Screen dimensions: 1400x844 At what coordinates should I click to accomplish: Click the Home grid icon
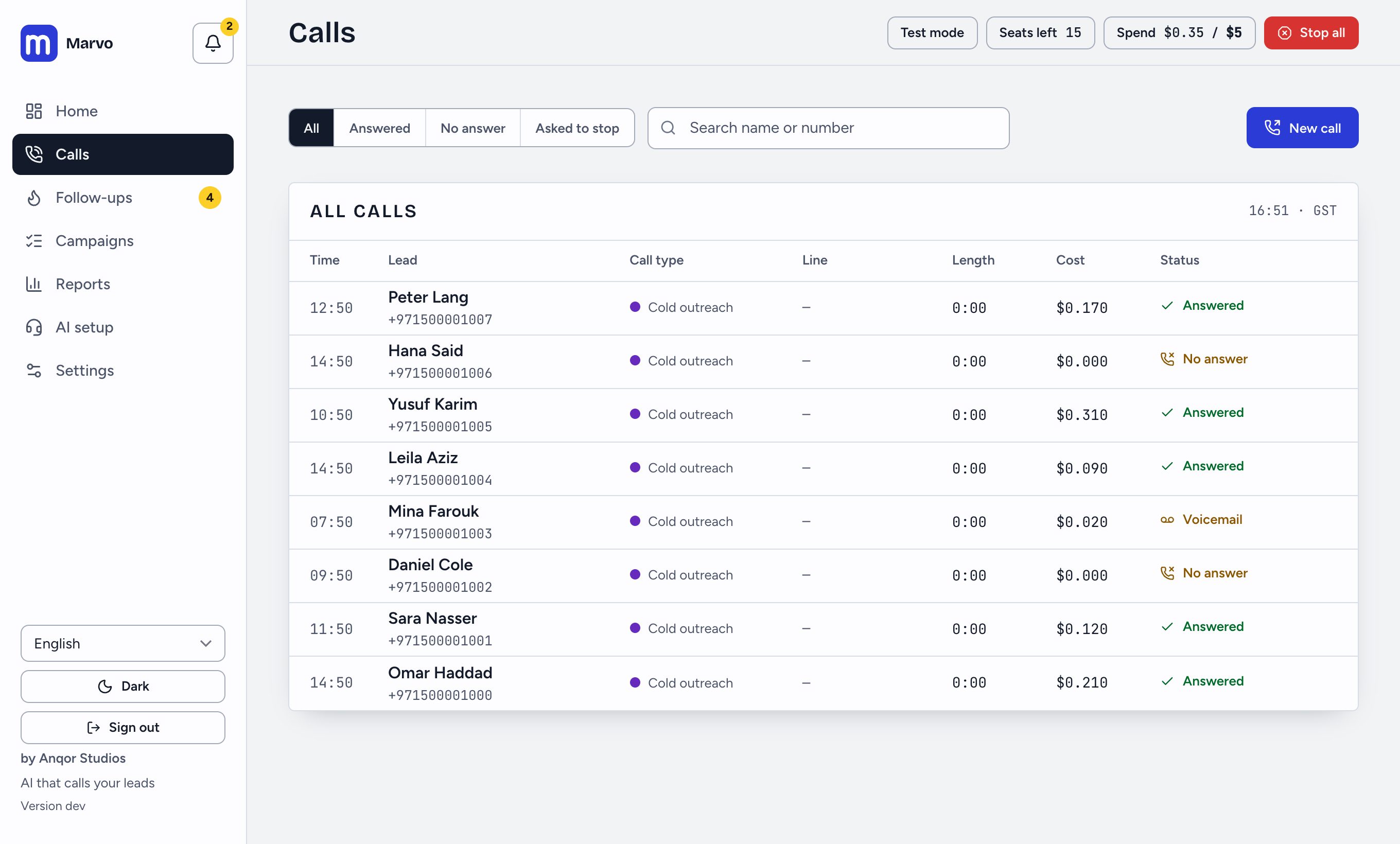click(34, 111)
